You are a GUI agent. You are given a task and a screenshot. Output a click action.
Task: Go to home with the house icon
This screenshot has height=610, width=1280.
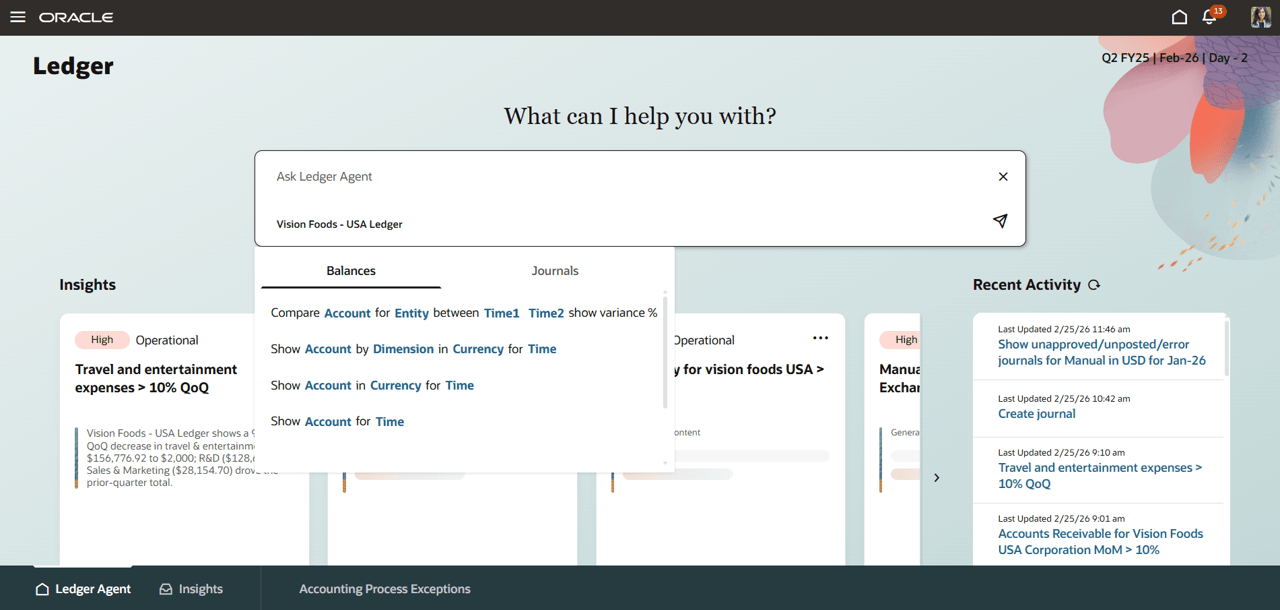coord(1179,17)
